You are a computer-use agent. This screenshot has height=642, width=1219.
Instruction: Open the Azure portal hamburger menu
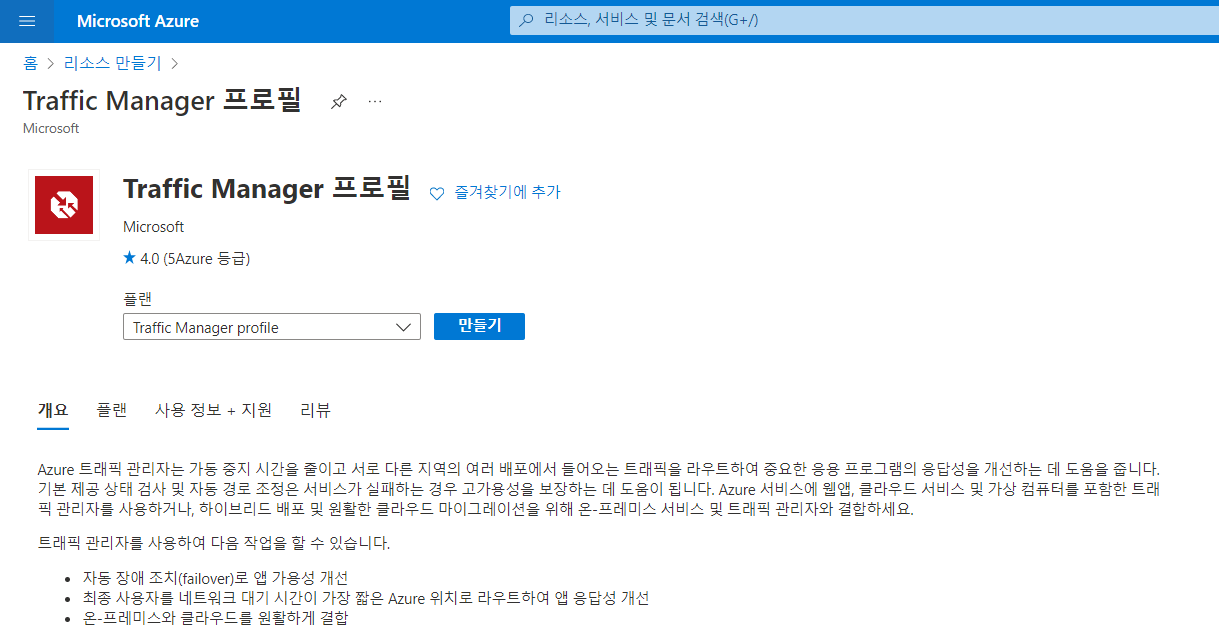coord(27,21)
